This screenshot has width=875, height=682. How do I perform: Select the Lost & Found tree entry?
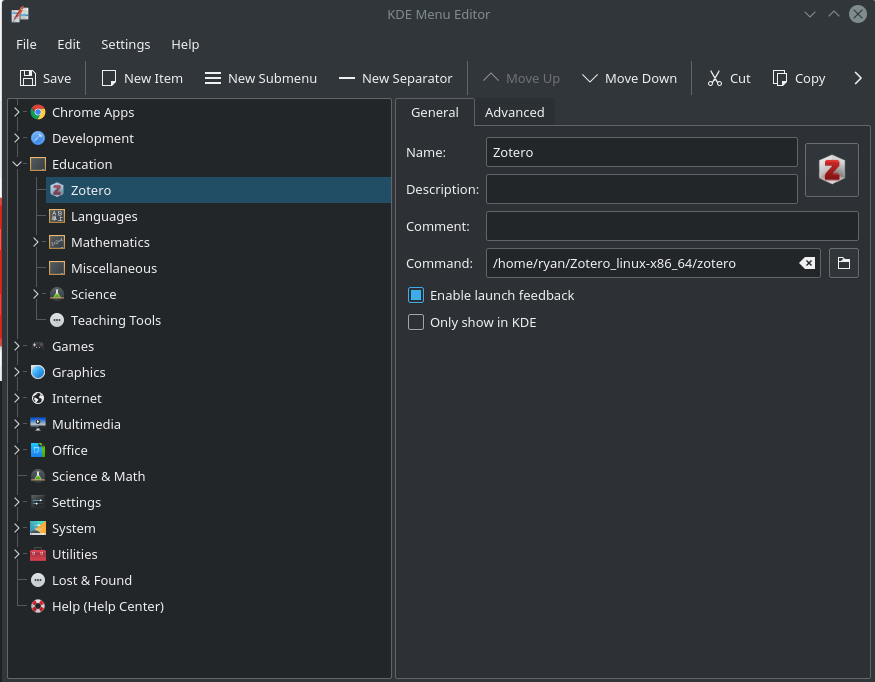click(x=92, y=580)
